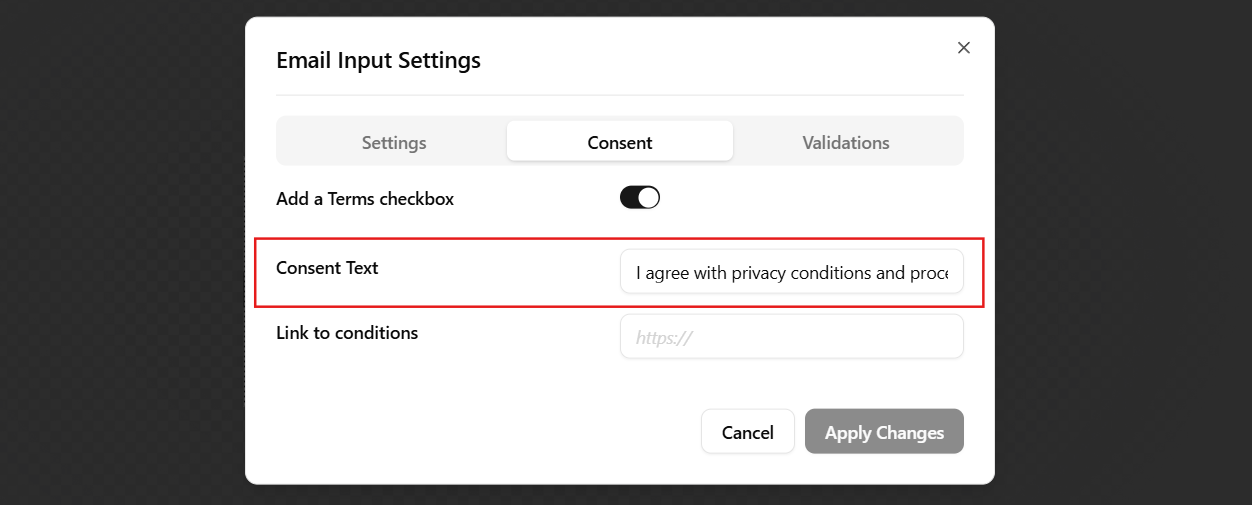Open the Validations tab

(x=845, y=142)
